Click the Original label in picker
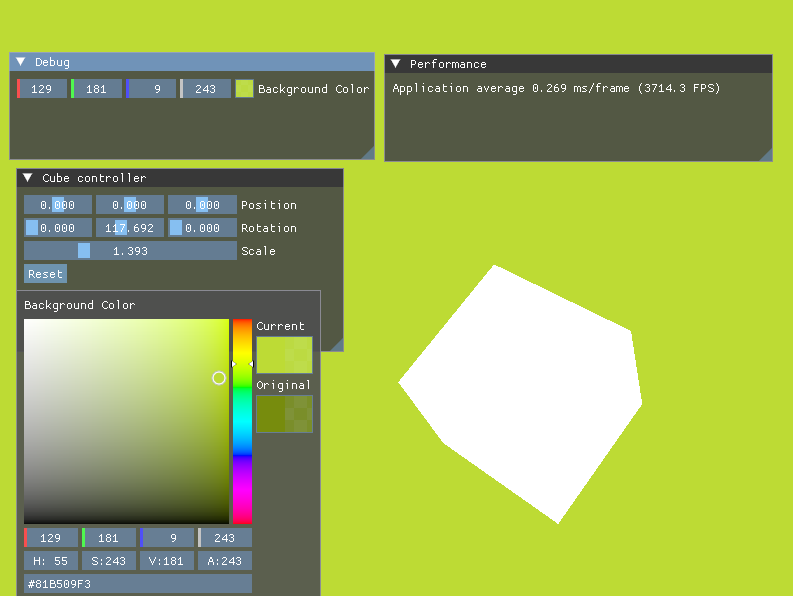793x596 pixels. 283,385
